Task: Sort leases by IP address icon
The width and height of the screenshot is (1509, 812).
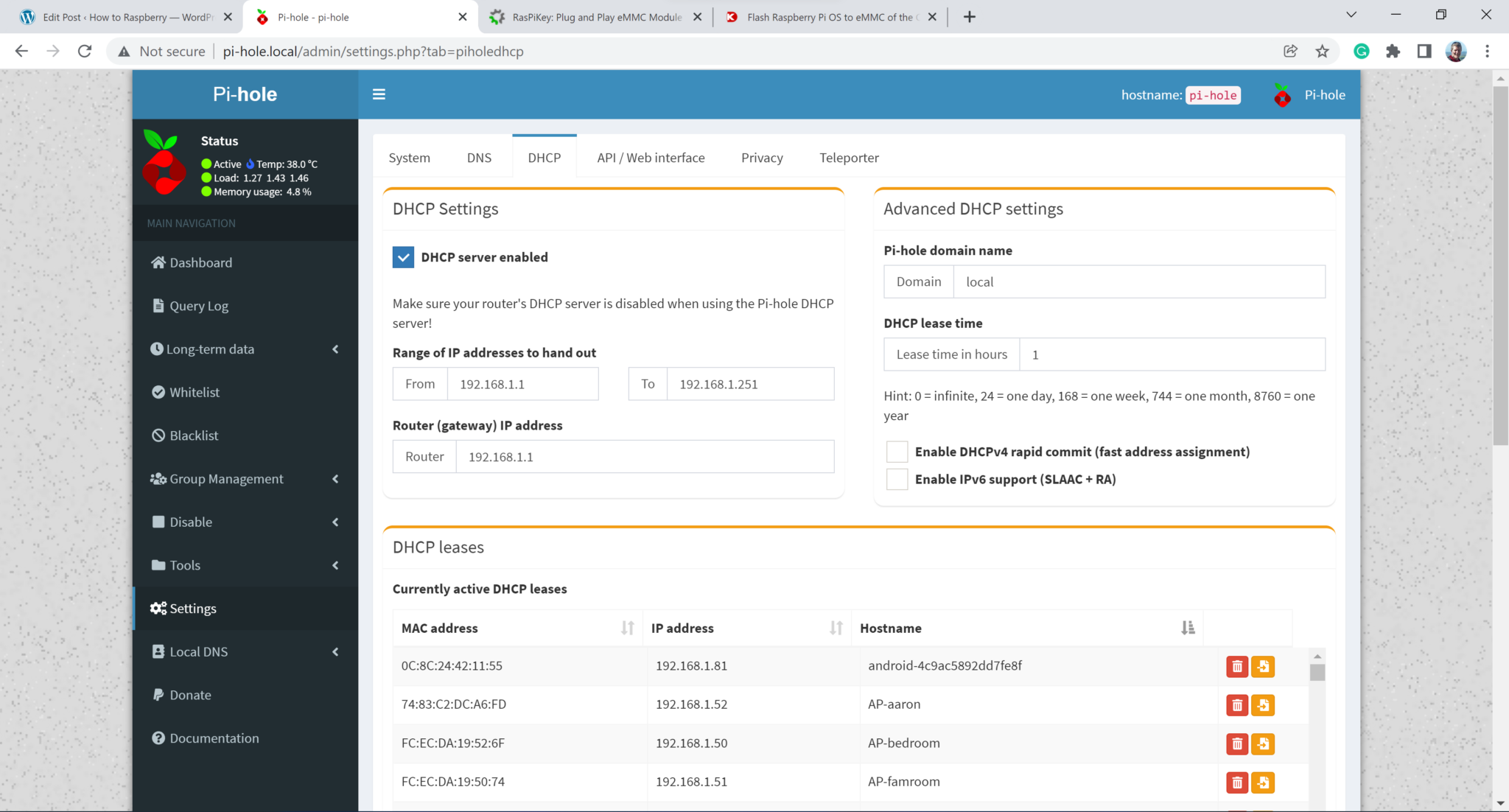Action: (836, 628)
